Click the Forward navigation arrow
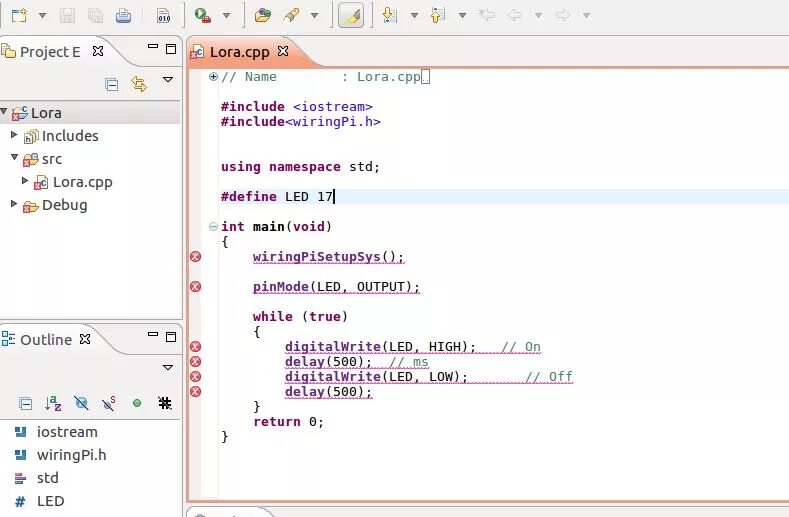The width and height of the screenshot is (789, 517). pyautogui.click(x=563, y=15)
